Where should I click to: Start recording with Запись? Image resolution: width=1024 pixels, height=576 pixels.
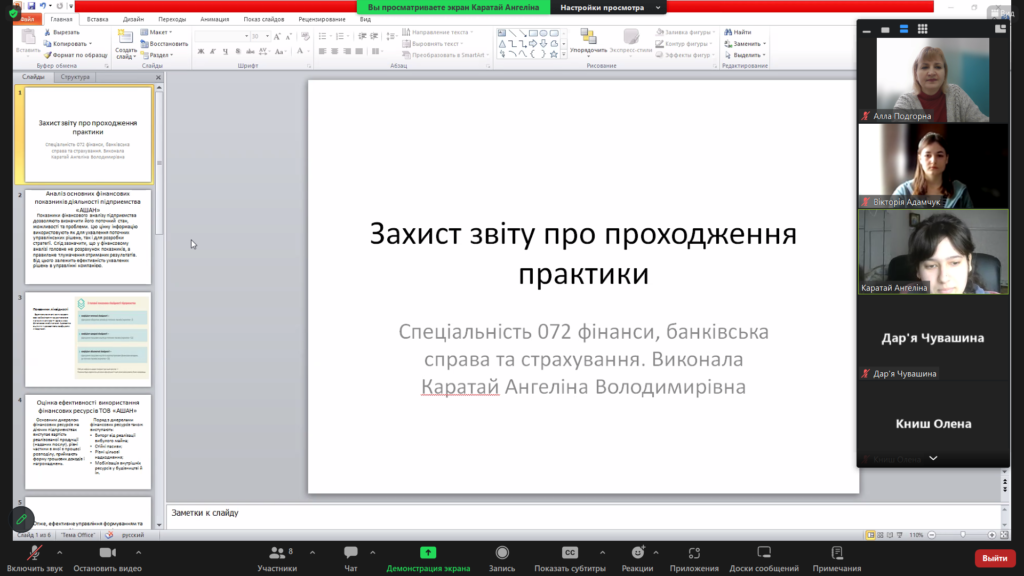pos(502,559)
